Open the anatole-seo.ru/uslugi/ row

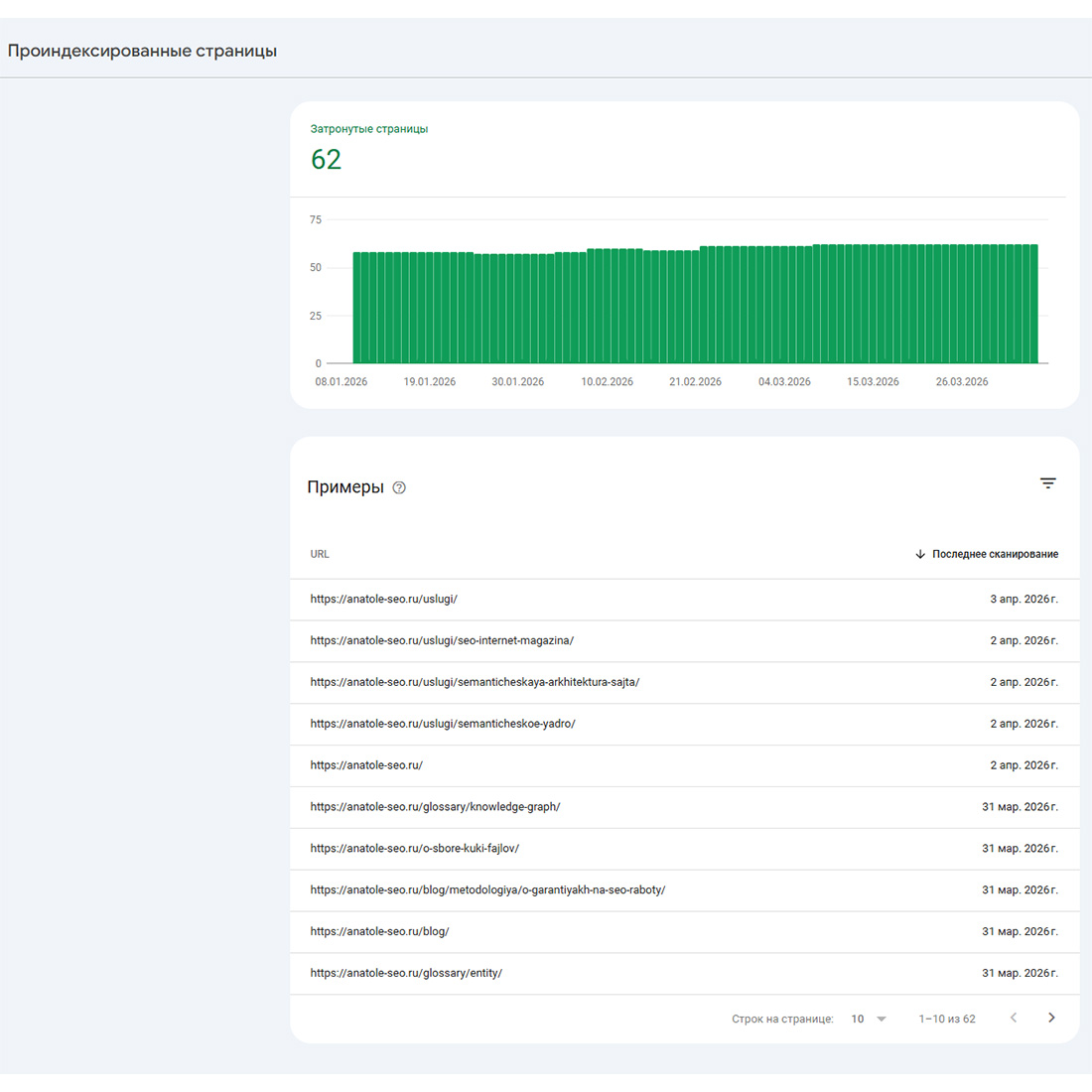pyautogui.click(x=384, y=600)
